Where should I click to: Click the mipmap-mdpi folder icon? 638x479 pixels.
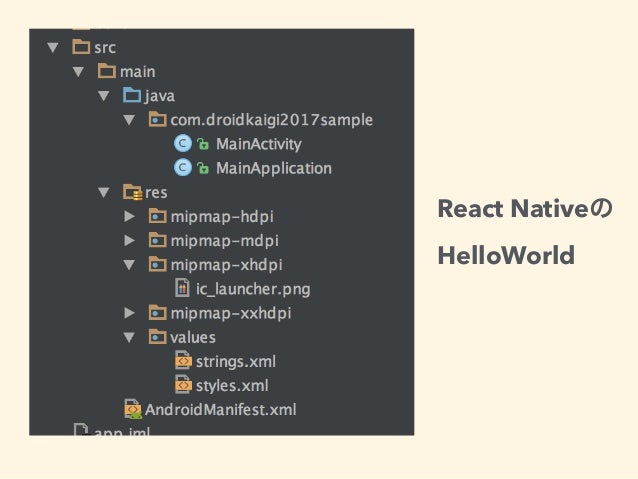coord(157,240)
